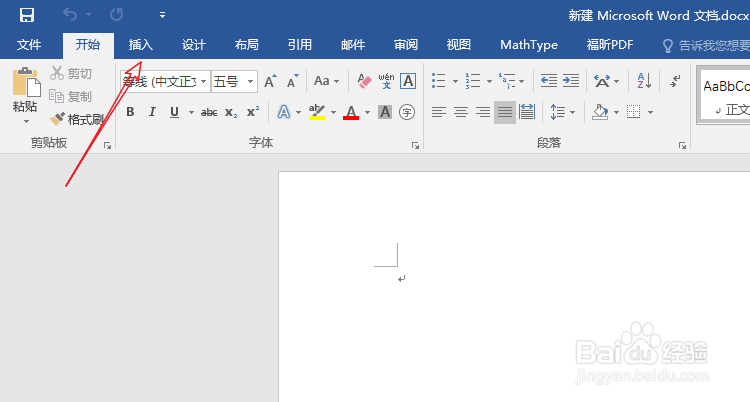Click the Line Spacing icon
The width and height of the screenshot is (750, 402).
(x=557, y=112)
